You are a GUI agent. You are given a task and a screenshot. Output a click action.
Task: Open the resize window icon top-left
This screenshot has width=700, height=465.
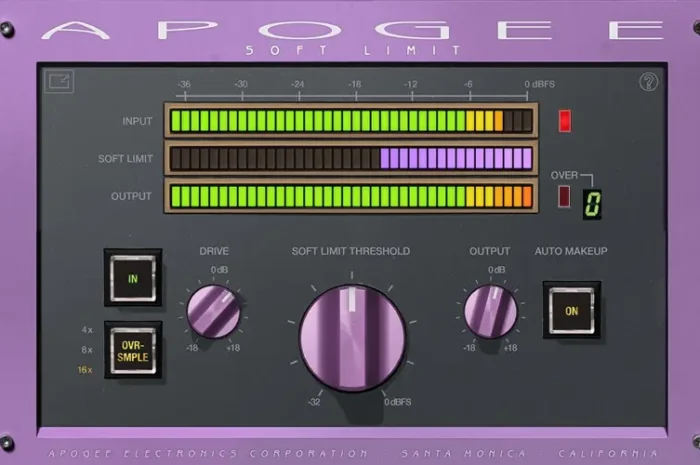[x=59, y=82]
